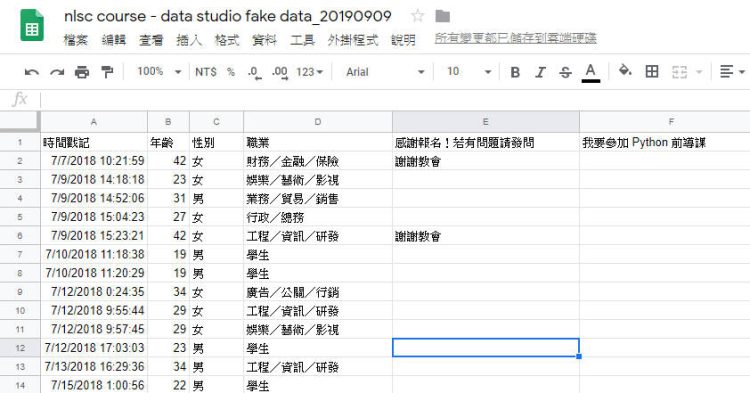The width and height of the screenshot is (750, 393).
Task: Click cell 行政/總務
Action: point(318,217)
